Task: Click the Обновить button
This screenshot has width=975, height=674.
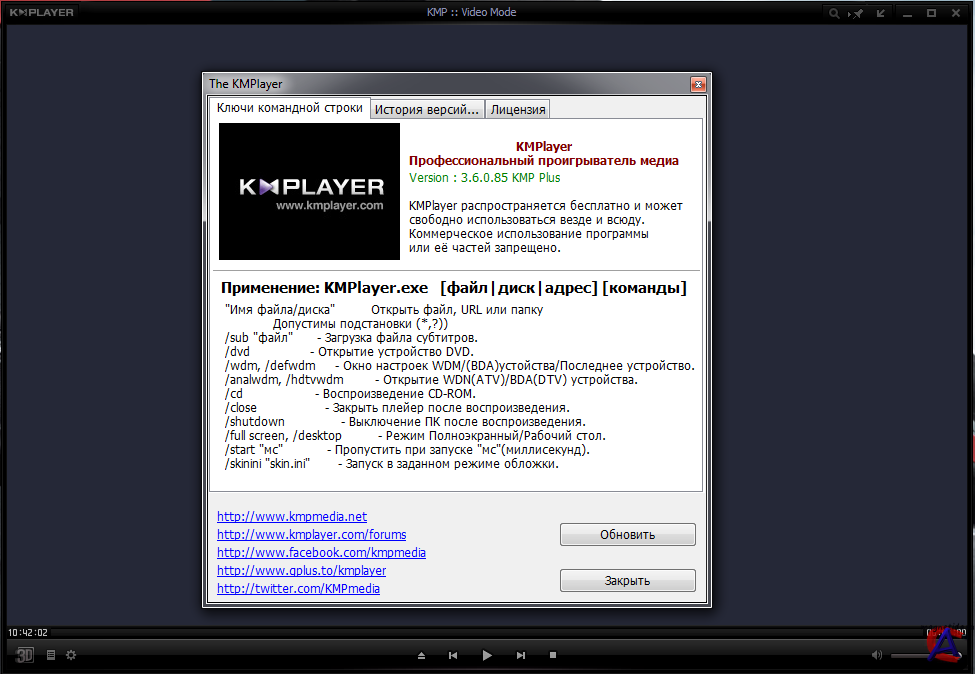Action: 627,535
